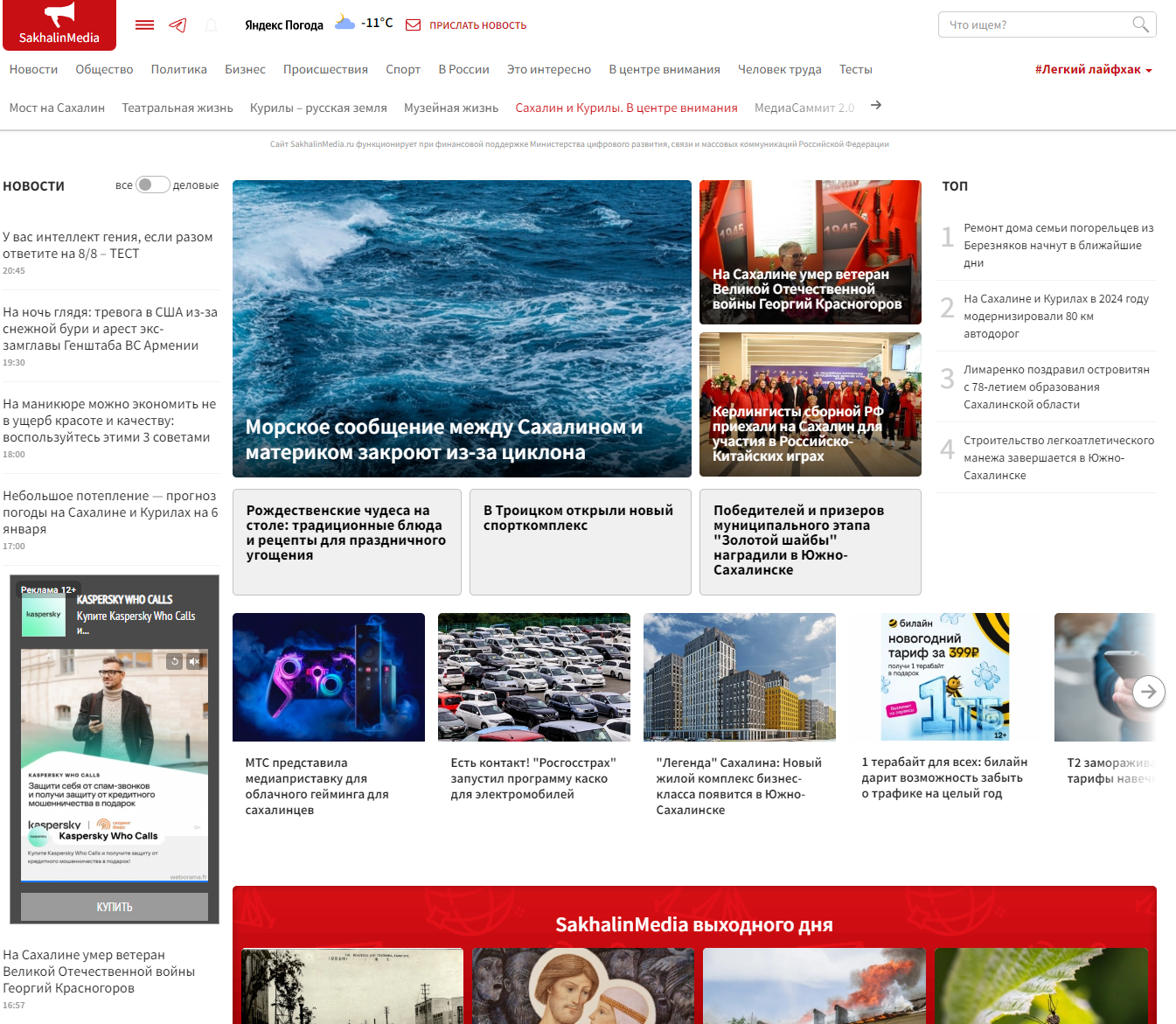Image resolution: width=1176 pixels, height=1024 pixels.
Task: Open top story 1 about Березняков house
Action: pos(1059,245)
